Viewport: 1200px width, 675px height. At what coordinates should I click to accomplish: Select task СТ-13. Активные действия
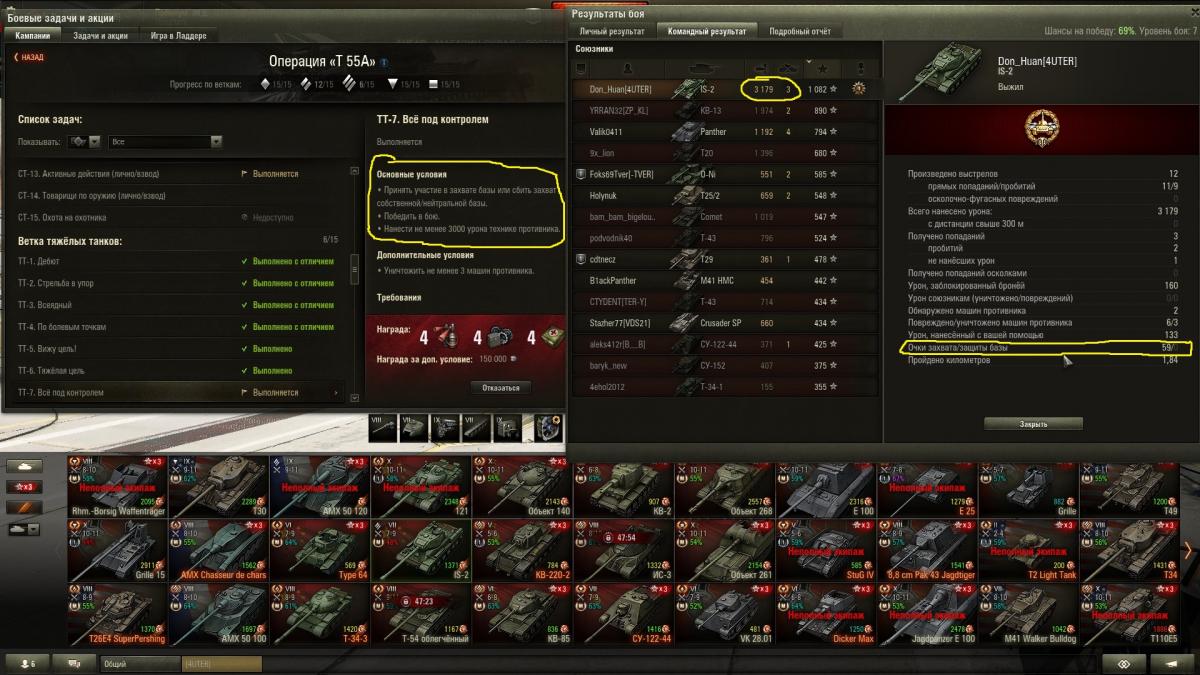tap(180, 174)
